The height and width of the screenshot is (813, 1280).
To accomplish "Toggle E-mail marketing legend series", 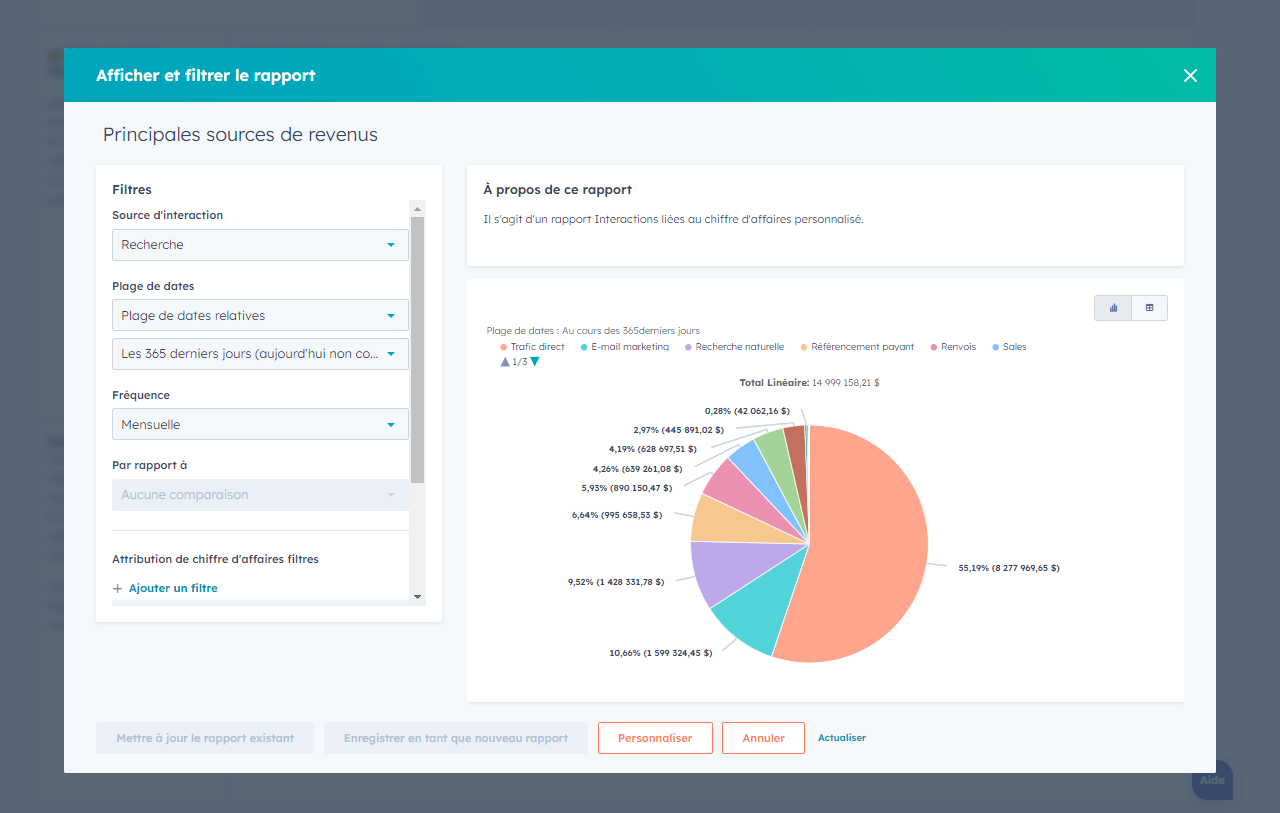I will point(623,347).
